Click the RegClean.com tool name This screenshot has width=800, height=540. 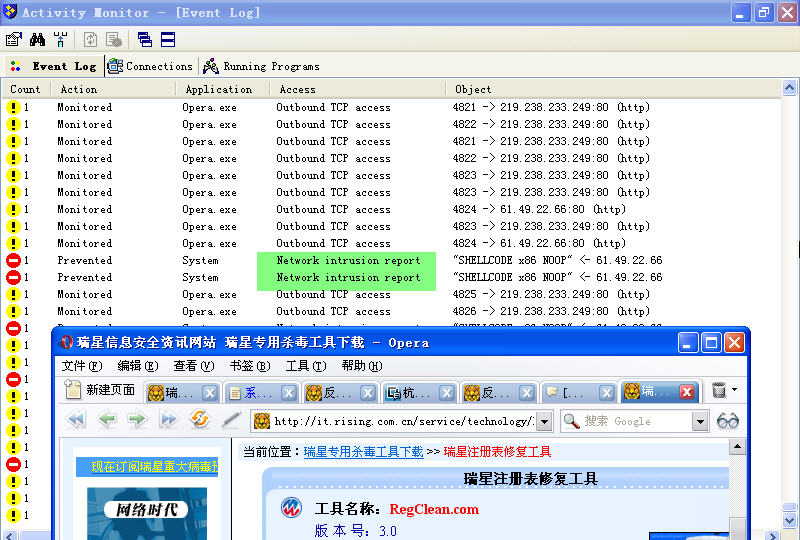coord(434,509)
